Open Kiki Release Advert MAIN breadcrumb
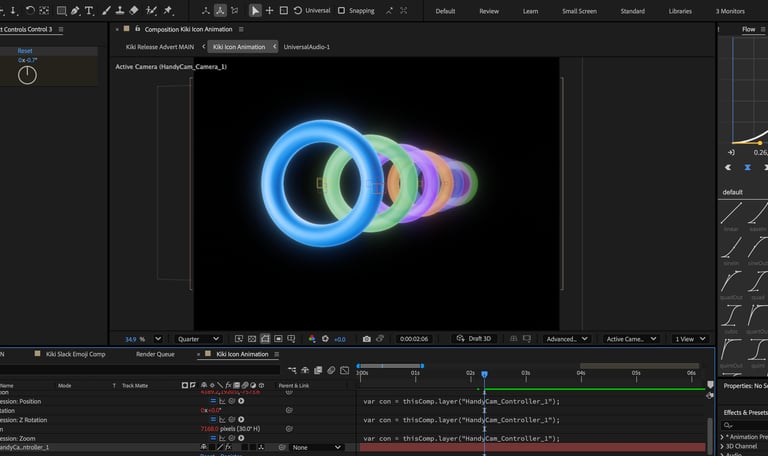 160,47
